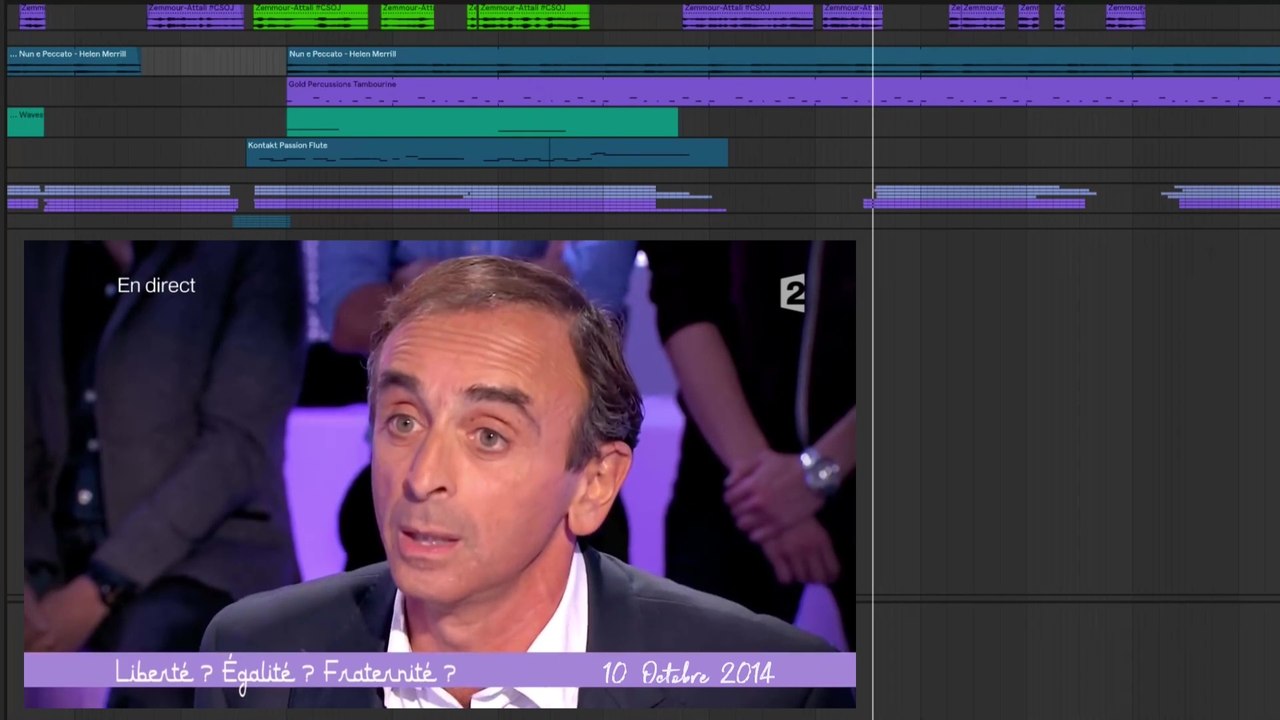Screen dimensions: 1280x720
Task: Select the Kontakt Passion Flute clip
Action: pos(487,152)
